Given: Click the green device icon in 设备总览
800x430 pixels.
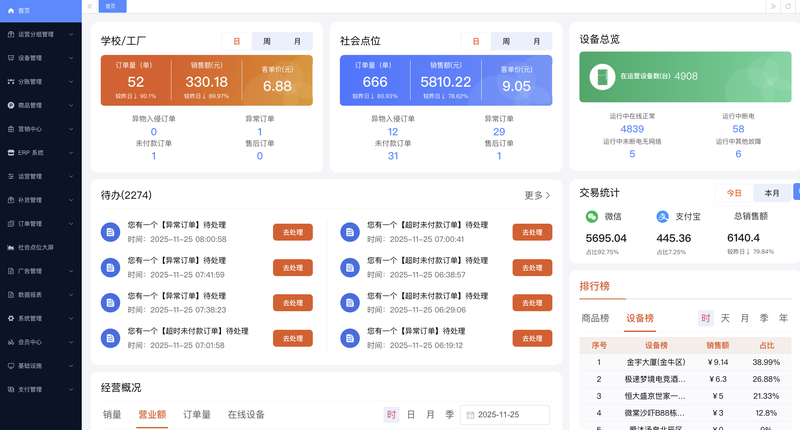Looking at the screenshot, I should coord(601,76).
